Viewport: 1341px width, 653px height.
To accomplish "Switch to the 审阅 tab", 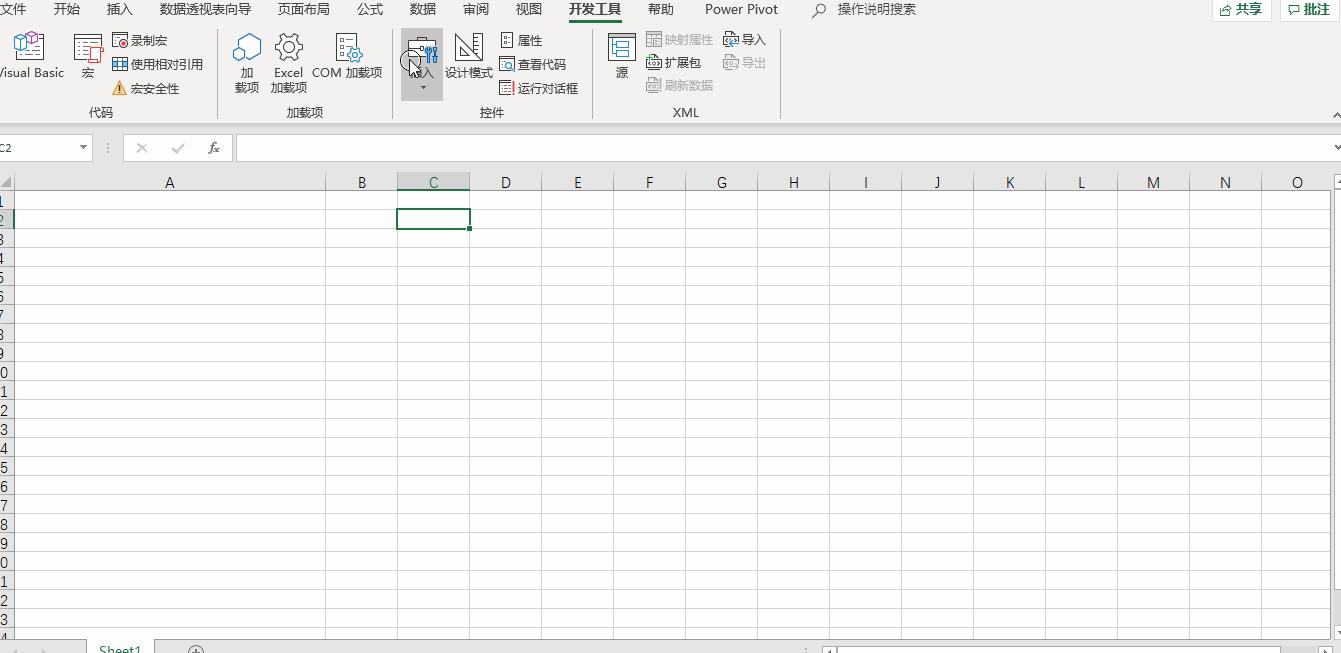I will coord(476,9).
